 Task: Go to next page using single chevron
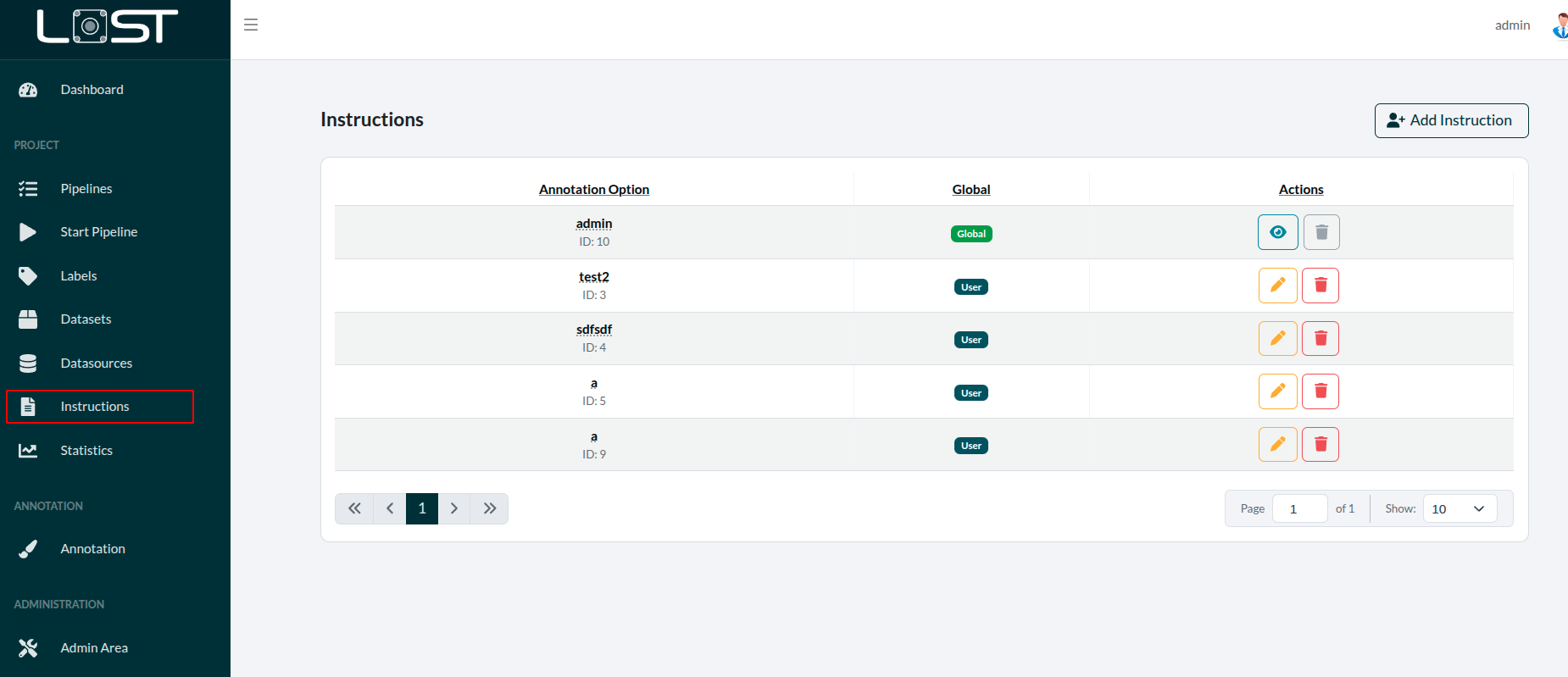(454, 508)
